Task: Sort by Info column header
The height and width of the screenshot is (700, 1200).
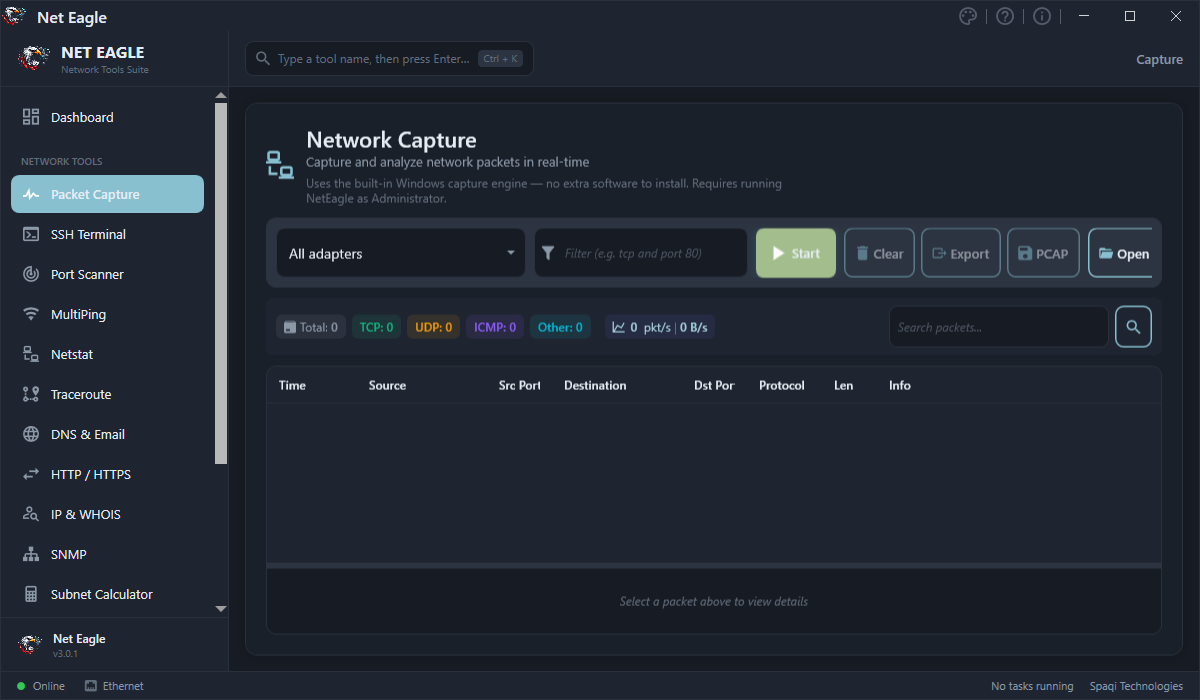Action: pyautogui.click(x=900, y=385)
